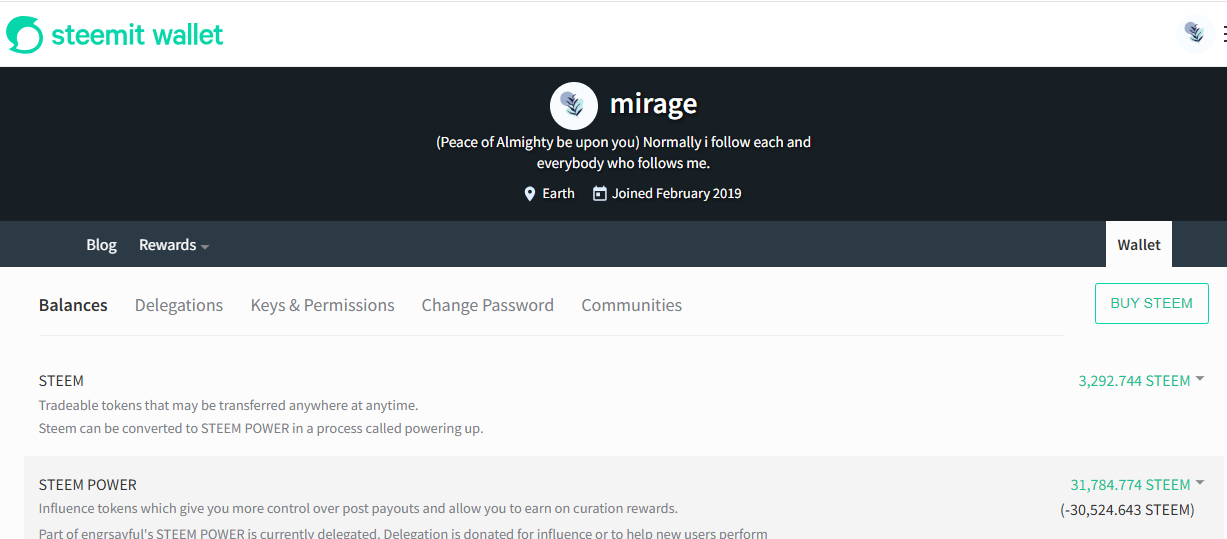Open the Delegations tab

(179, 305)
